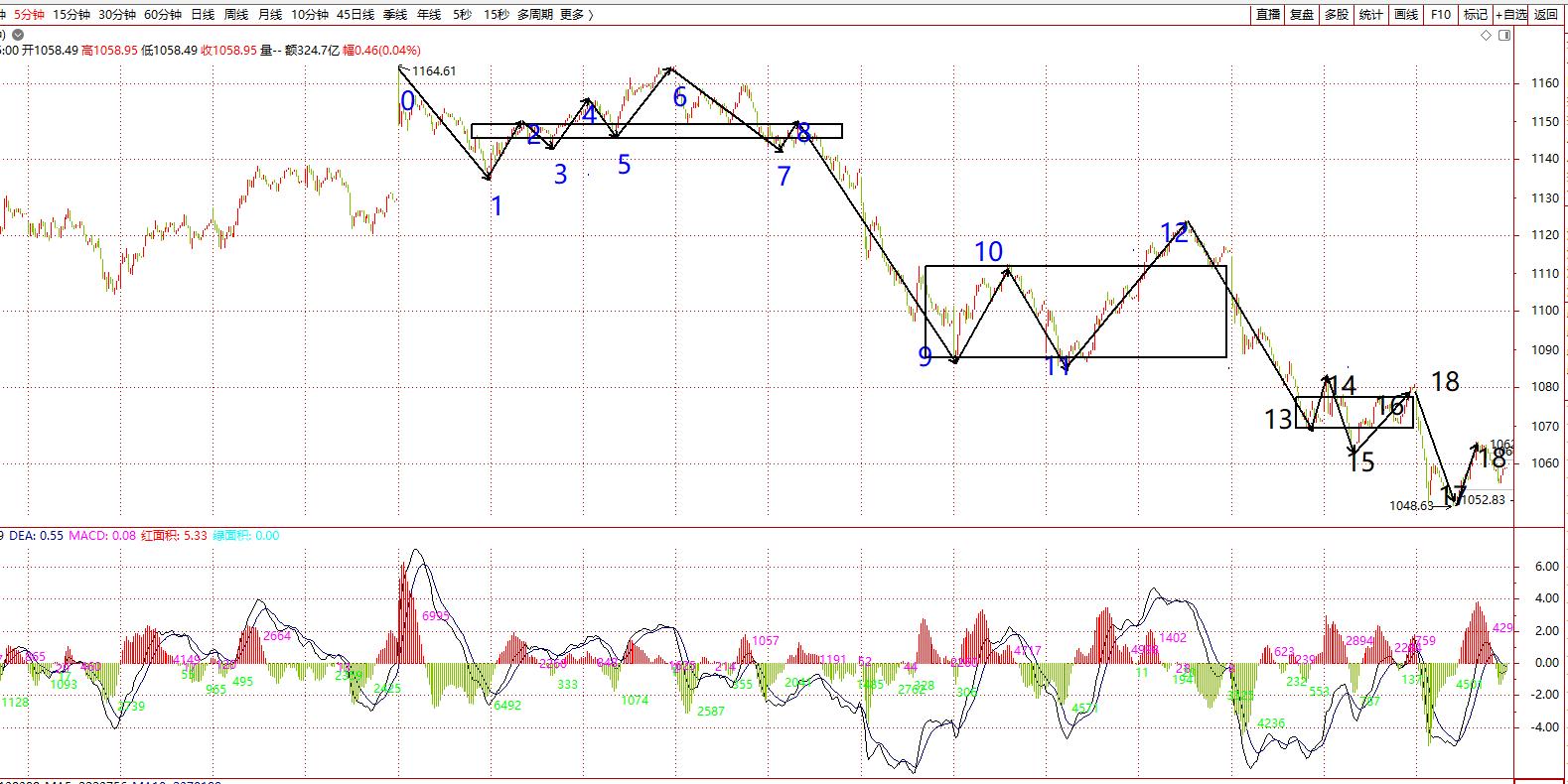
Task: Click the 返回 back button
Action: coord(1546,15)
